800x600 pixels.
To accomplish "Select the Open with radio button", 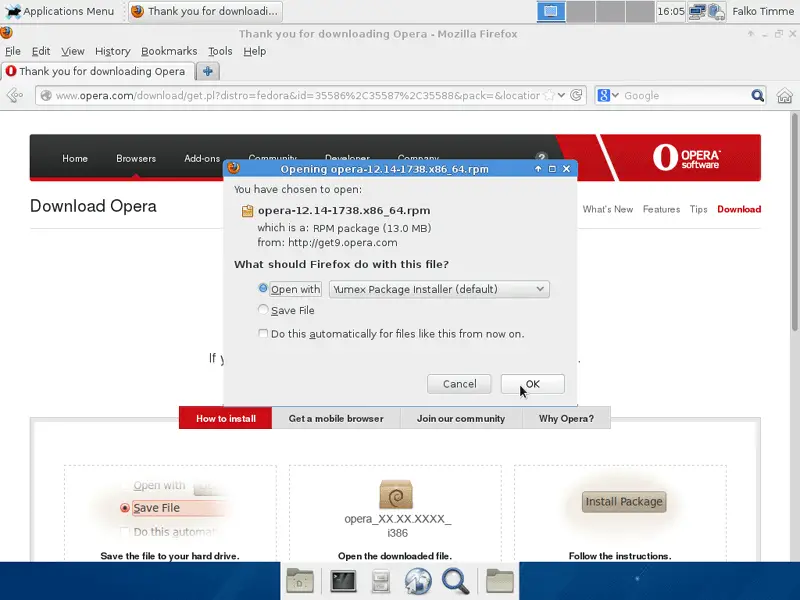I will [263, 288].
